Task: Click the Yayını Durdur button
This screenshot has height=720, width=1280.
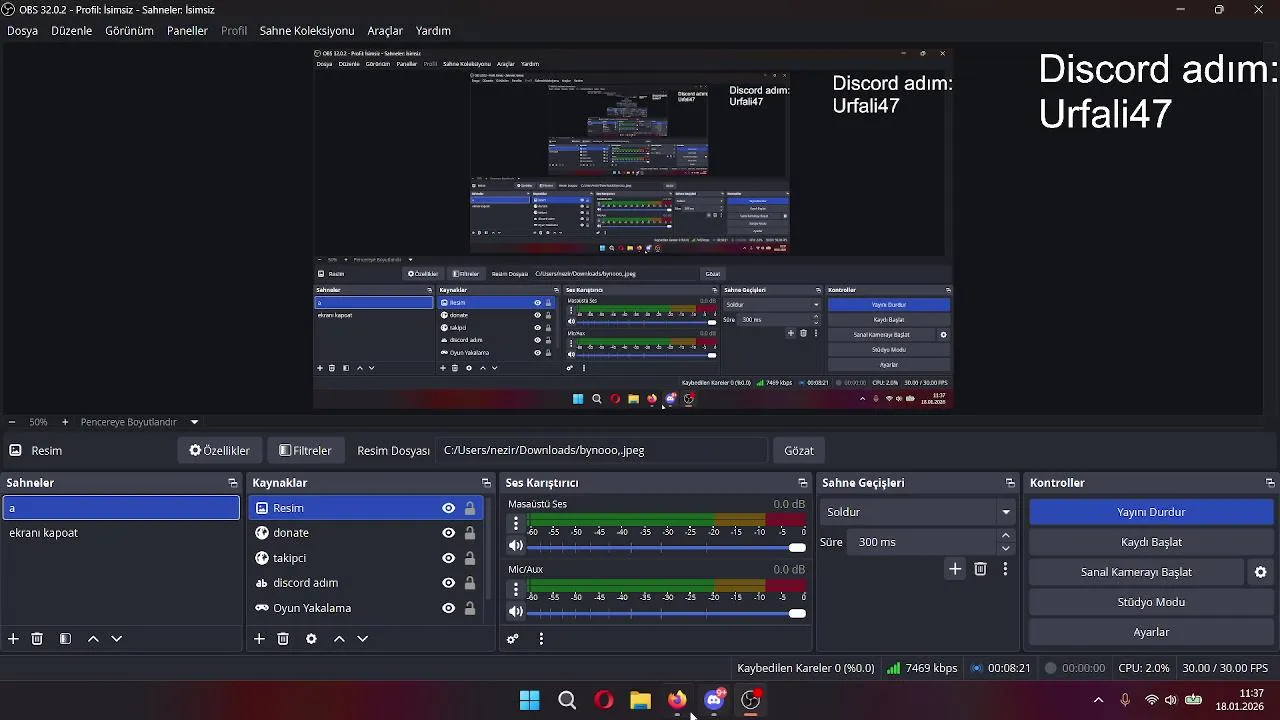Action: point(1151,512)
